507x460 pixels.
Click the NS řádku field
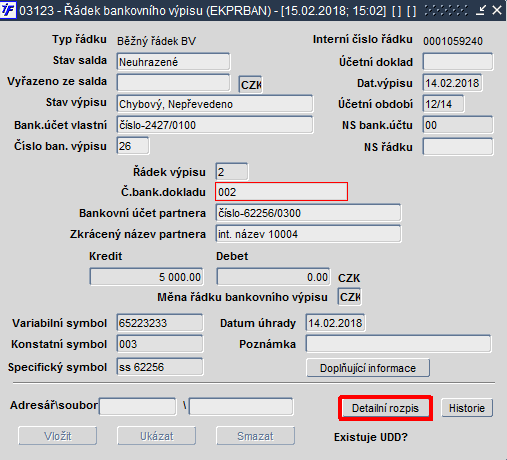click(458, 147)
